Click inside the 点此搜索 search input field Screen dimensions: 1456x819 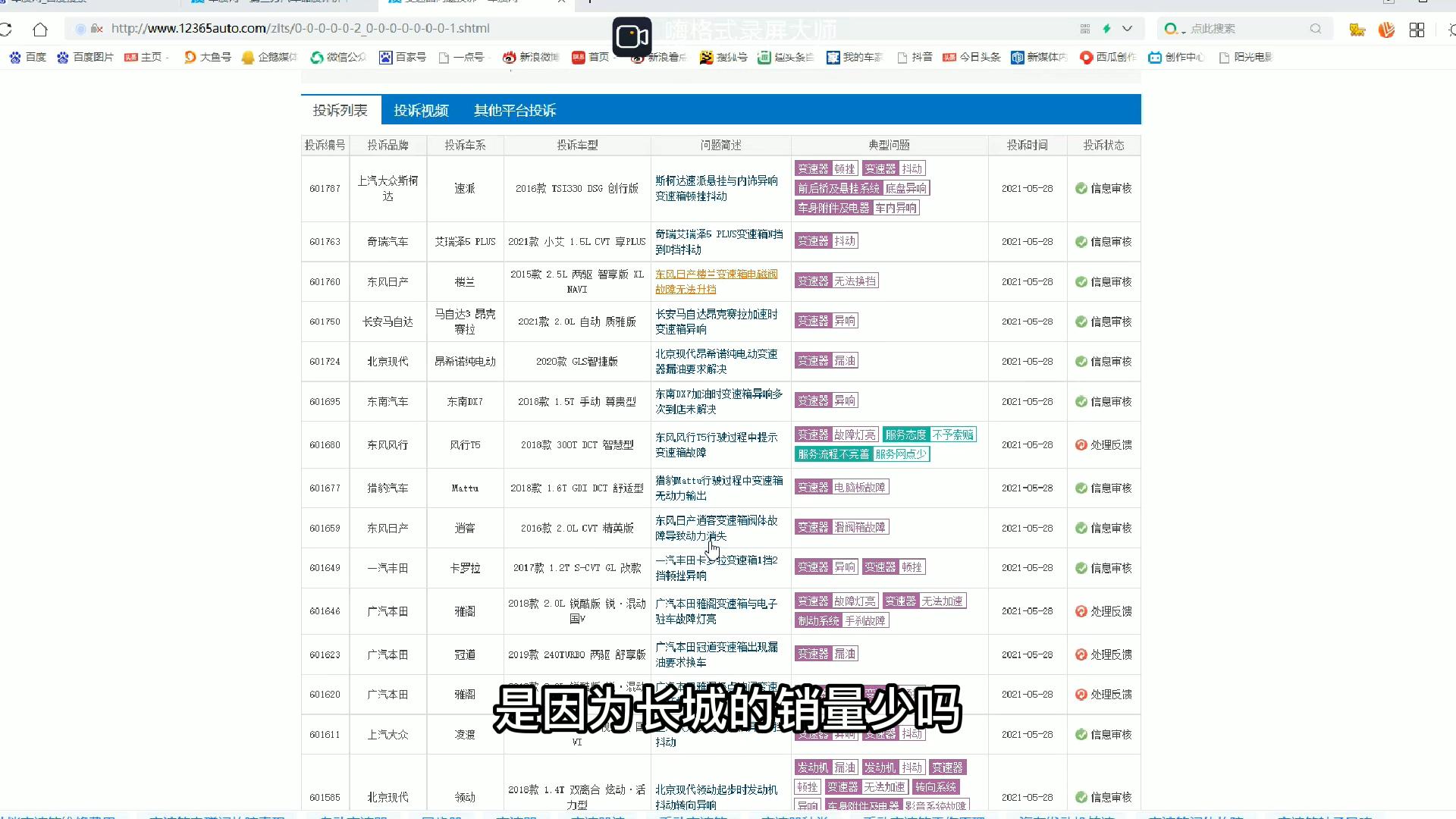[x=1236, y=28]
